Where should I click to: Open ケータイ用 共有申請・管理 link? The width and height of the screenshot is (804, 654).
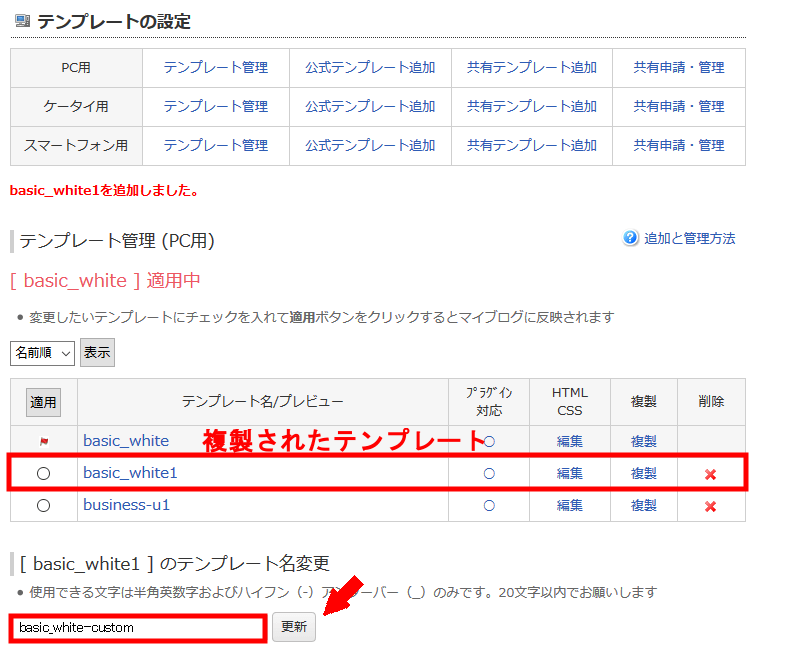pos(679,107)
